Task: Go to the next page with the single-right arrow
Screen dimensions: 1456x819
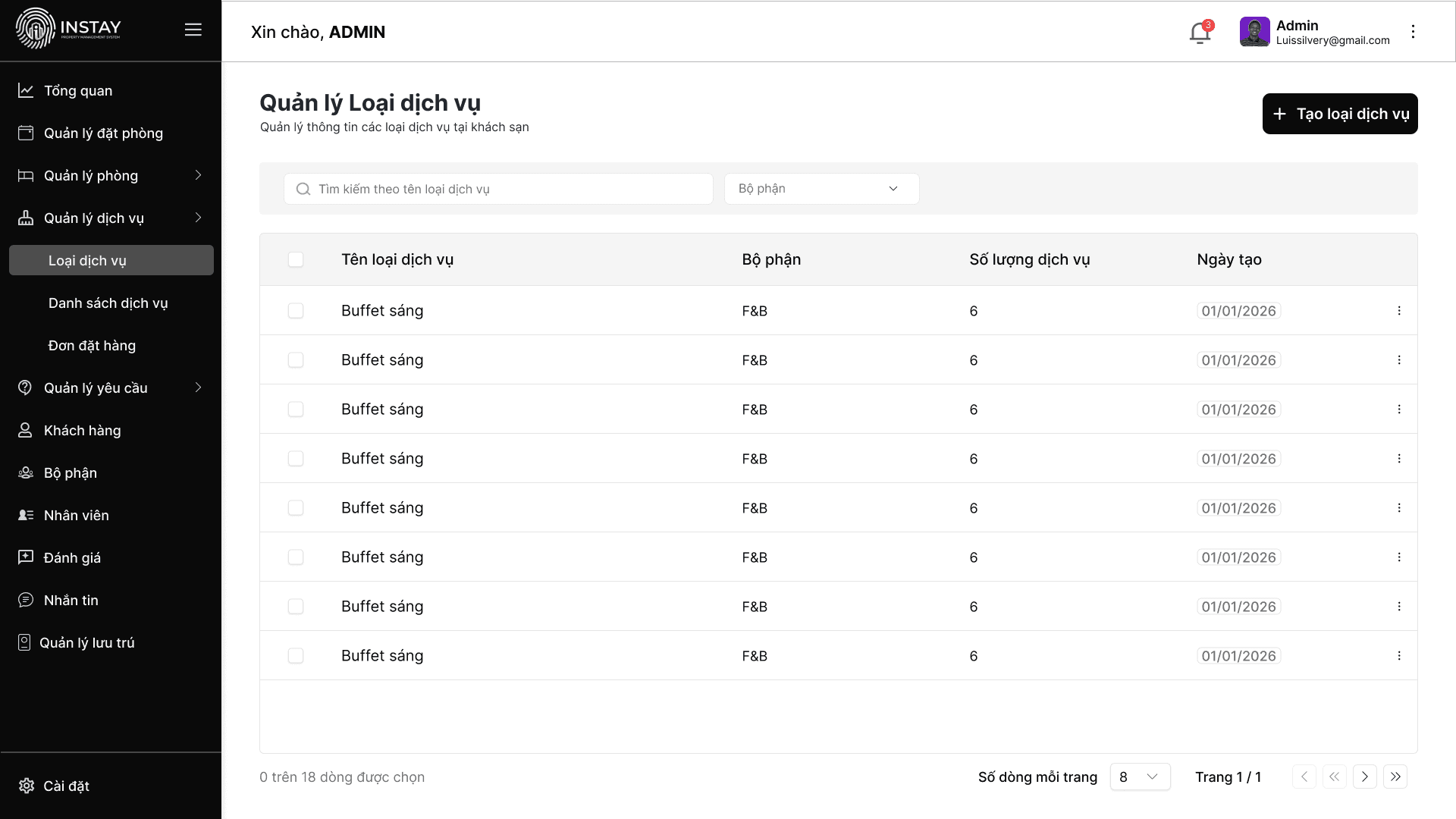Action: coord(1365,777)
